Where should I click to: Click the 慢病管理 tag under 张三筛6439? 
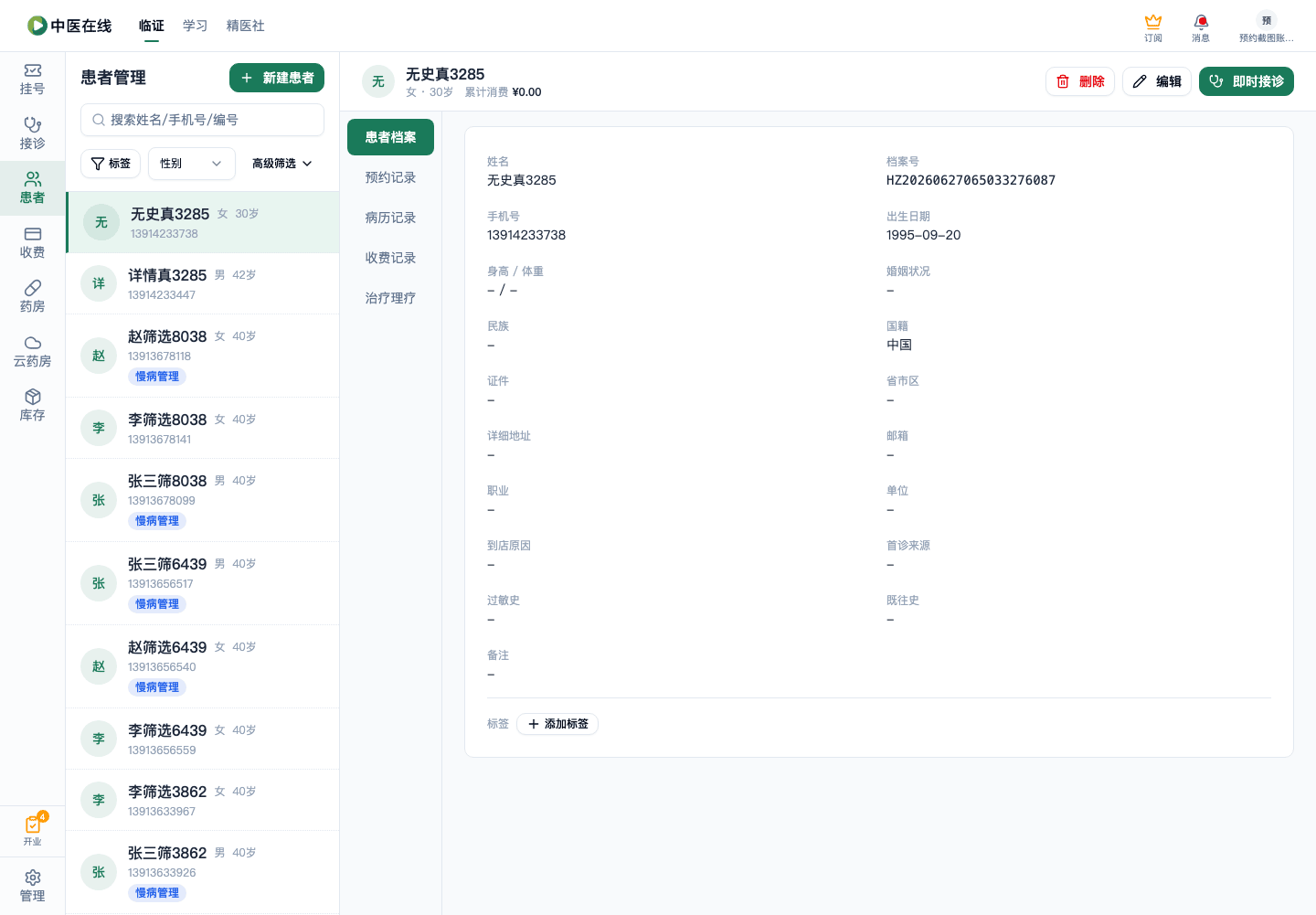[157, 604]
